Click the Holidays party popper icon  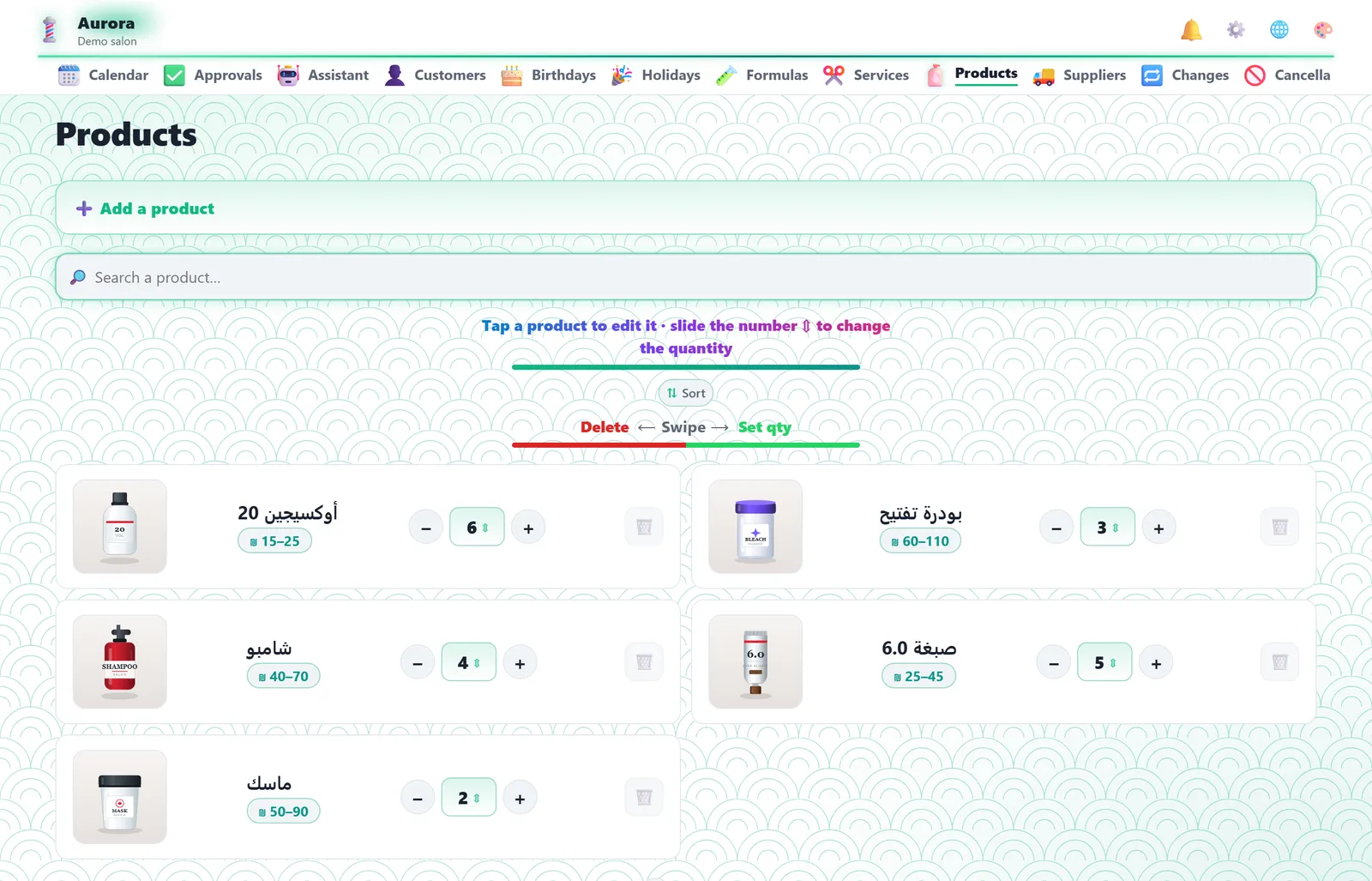click(622, 75)
